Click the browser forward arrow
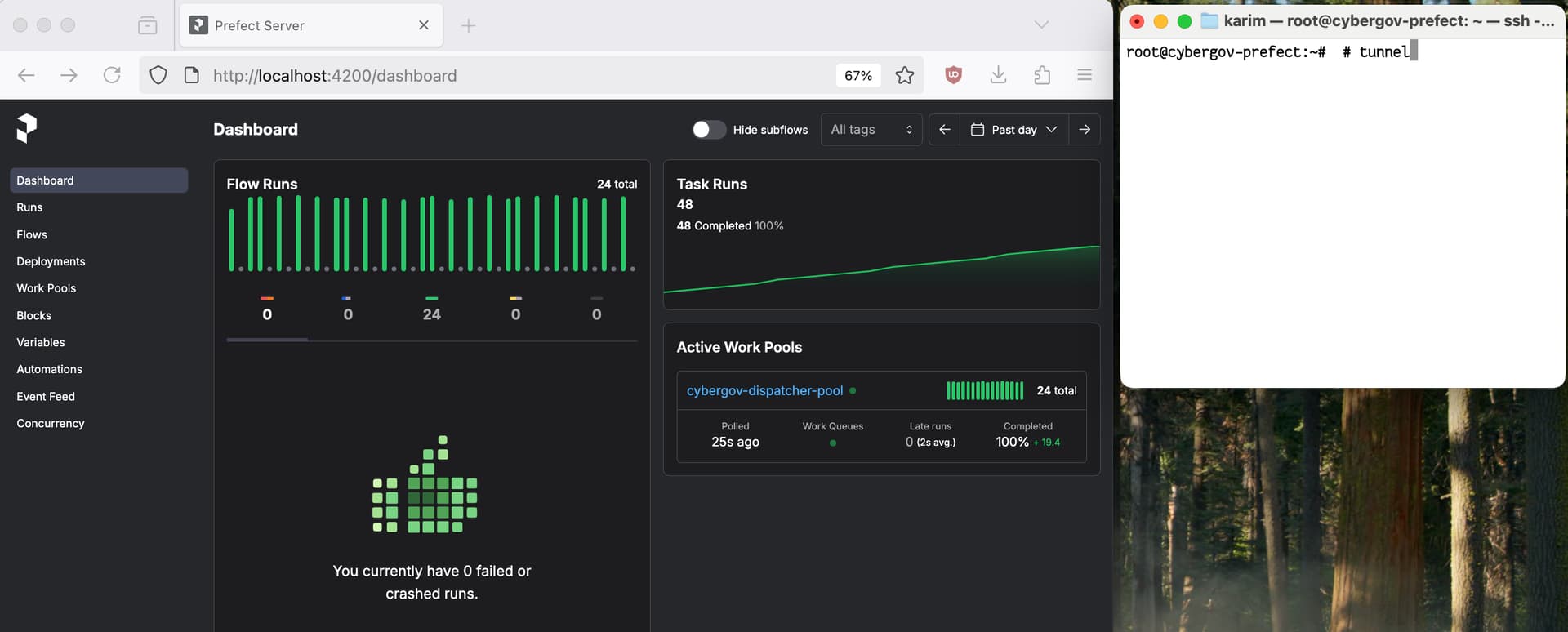Viewport: 1568px width, 632px height. [x=69, y=75]
